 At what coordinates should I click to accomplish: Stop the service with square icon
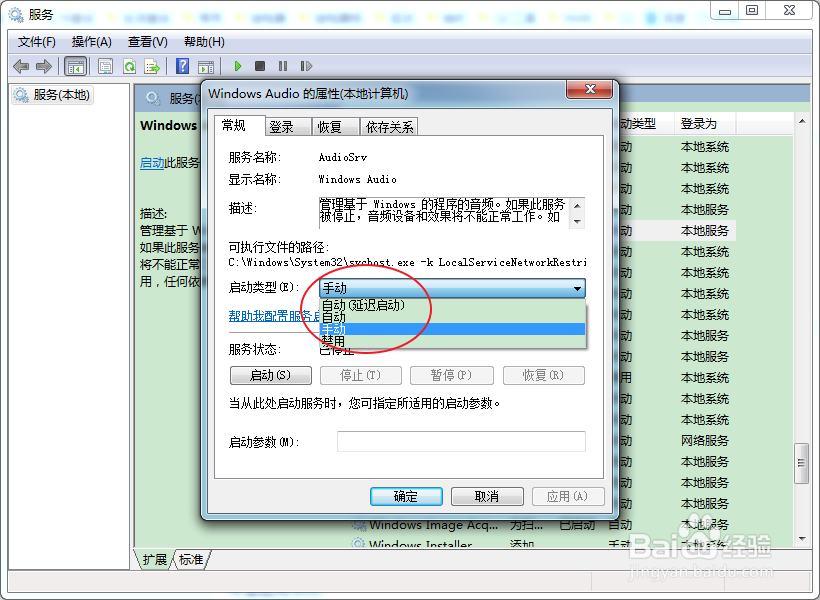[260, 66]
